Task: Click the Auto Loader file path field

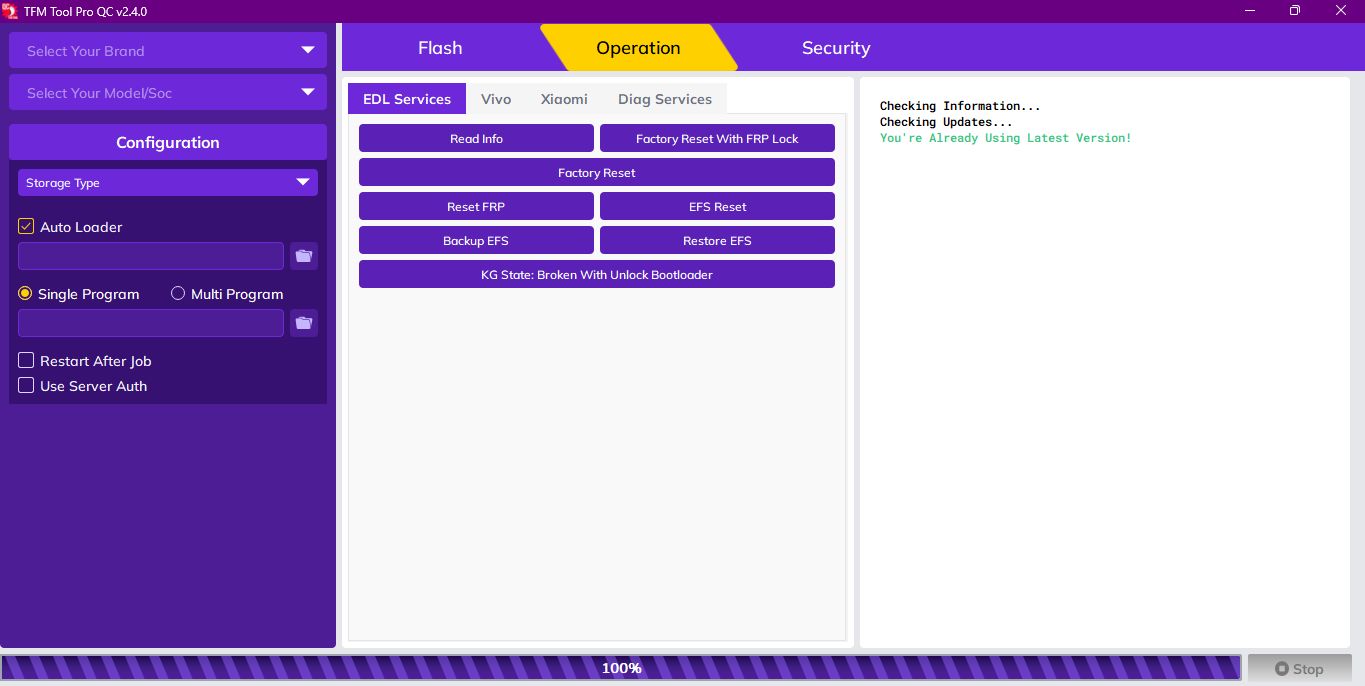Action: tap(151, 256)
